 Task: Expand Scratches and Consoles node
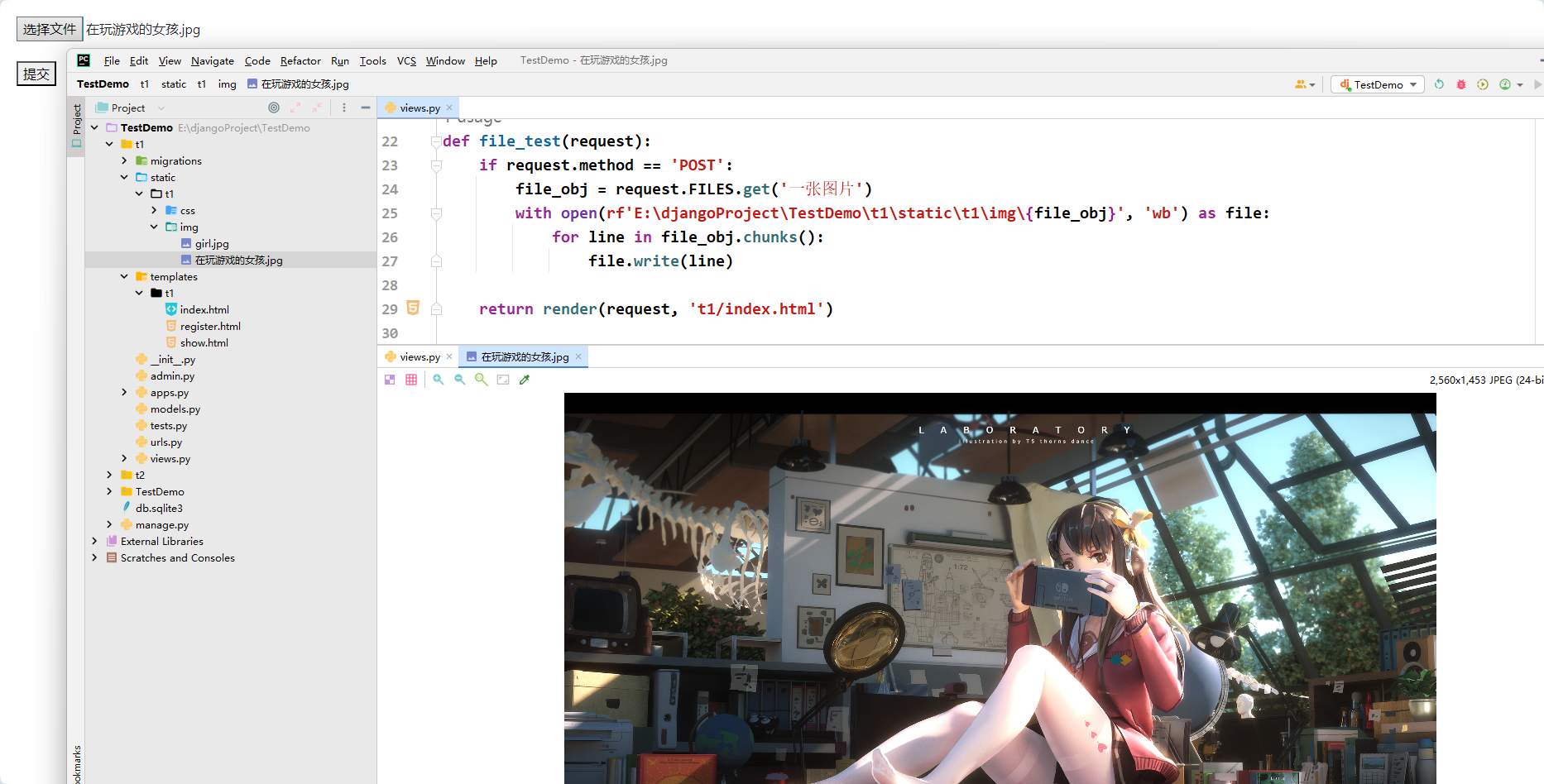click(94, 557)
